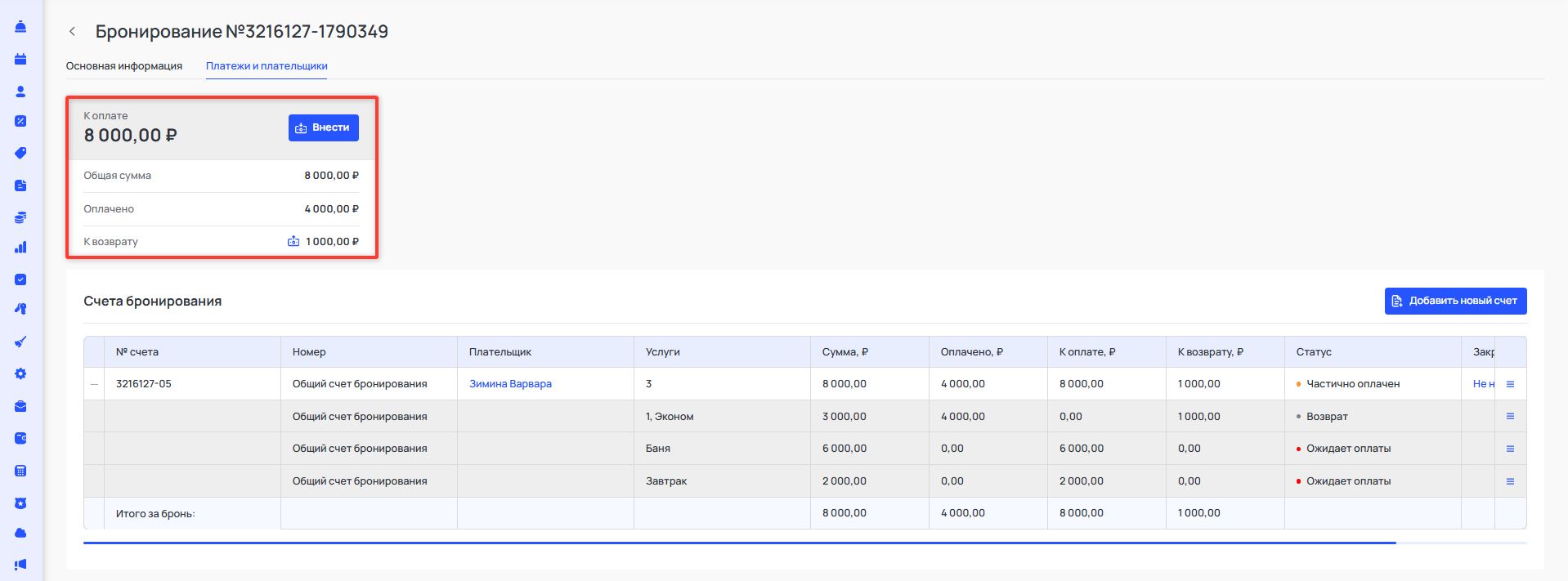Click the megaphone icon in sidebar

click(x=20, y=564)
